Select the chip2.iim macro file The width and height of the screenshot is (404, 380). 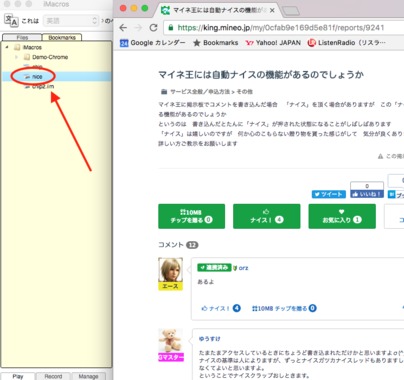[x=39, y=86]
